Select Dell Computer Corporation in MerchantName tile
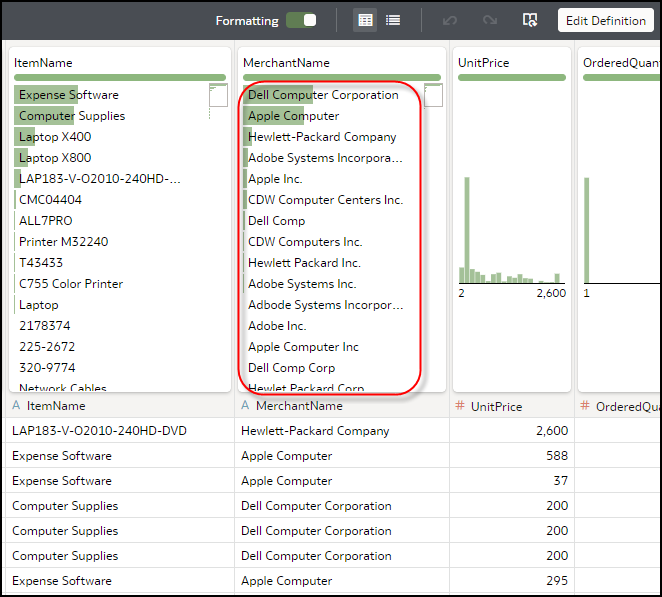Screen dimensions: 662x597 [x=323, y=95]
